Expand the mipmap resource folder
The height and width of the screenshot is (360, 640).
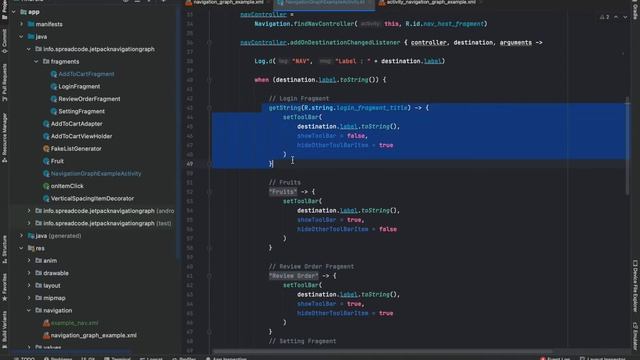pos(29,298)
